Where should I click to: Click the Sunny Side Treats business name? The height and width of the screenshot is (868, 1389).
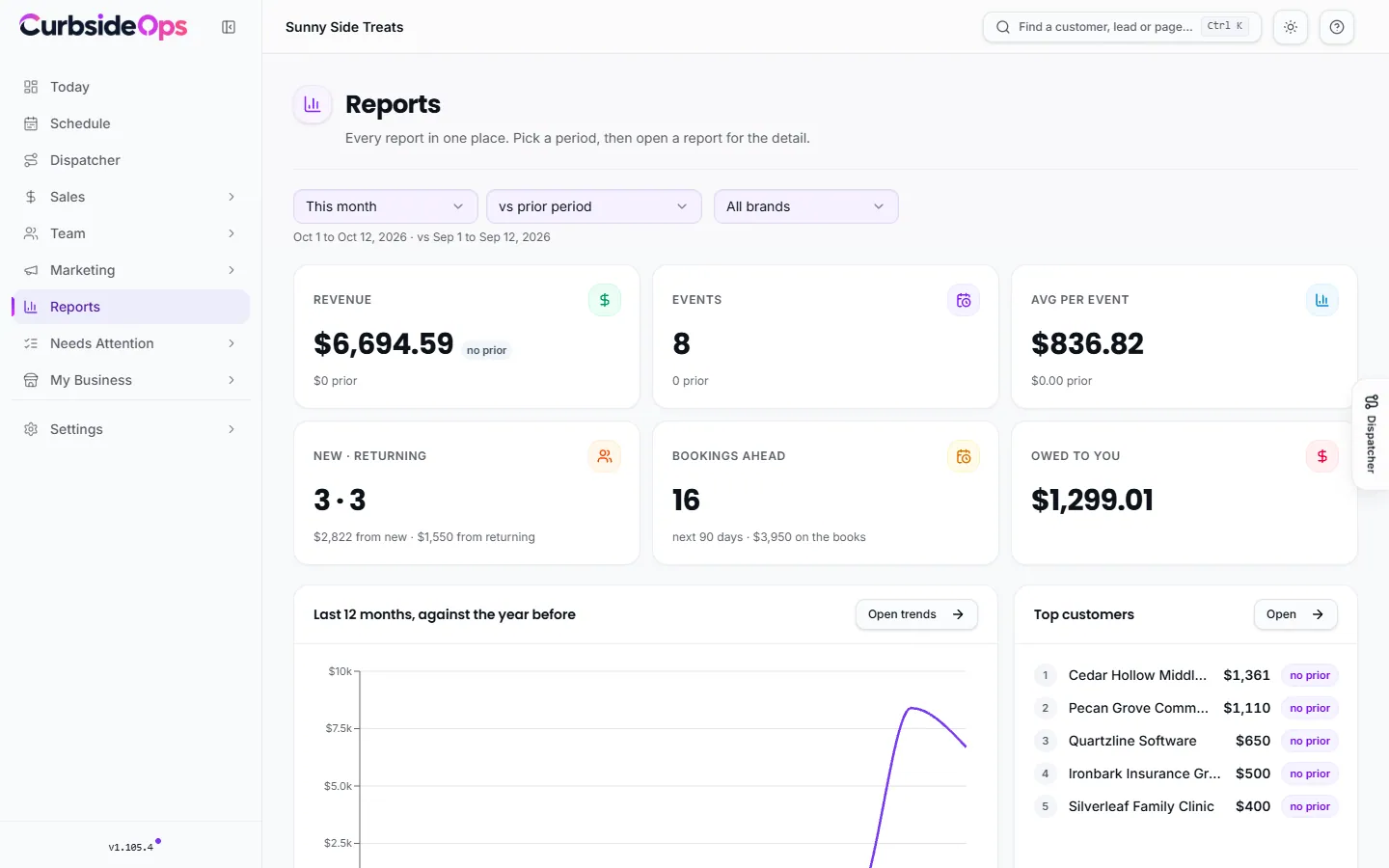[x=344, y=27]
